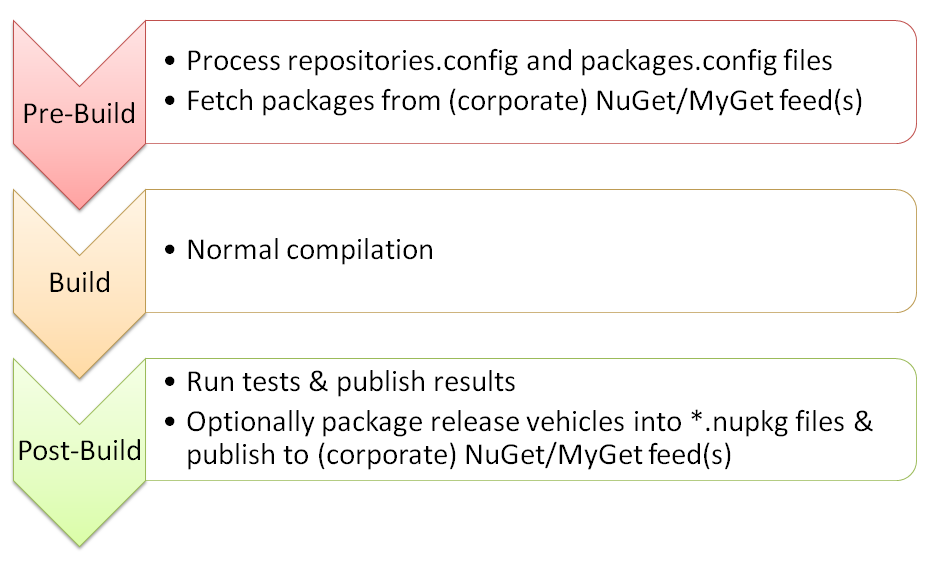Click 'publish to (corporate) NuGet/MyGet feed(s)' line
941x567 pixels.
pyautogui.click(x=458, y=454)
